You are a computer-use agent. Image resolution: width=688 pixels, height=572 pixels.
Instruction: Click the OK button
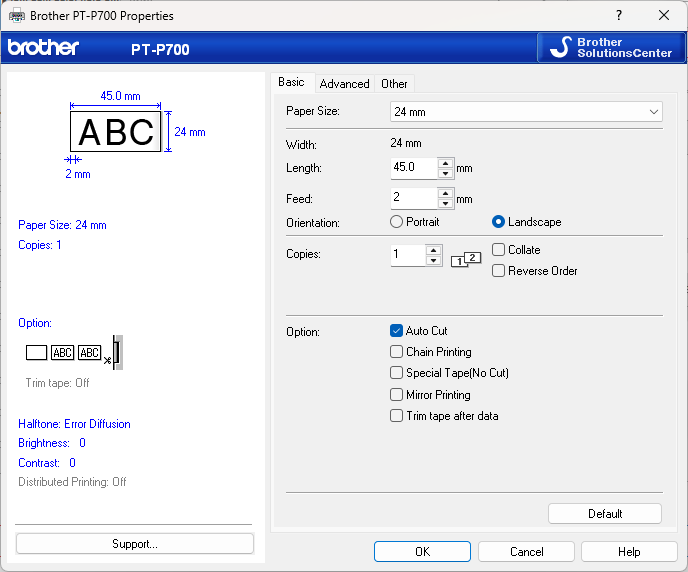pyautogui.click(x=422, y=551)
